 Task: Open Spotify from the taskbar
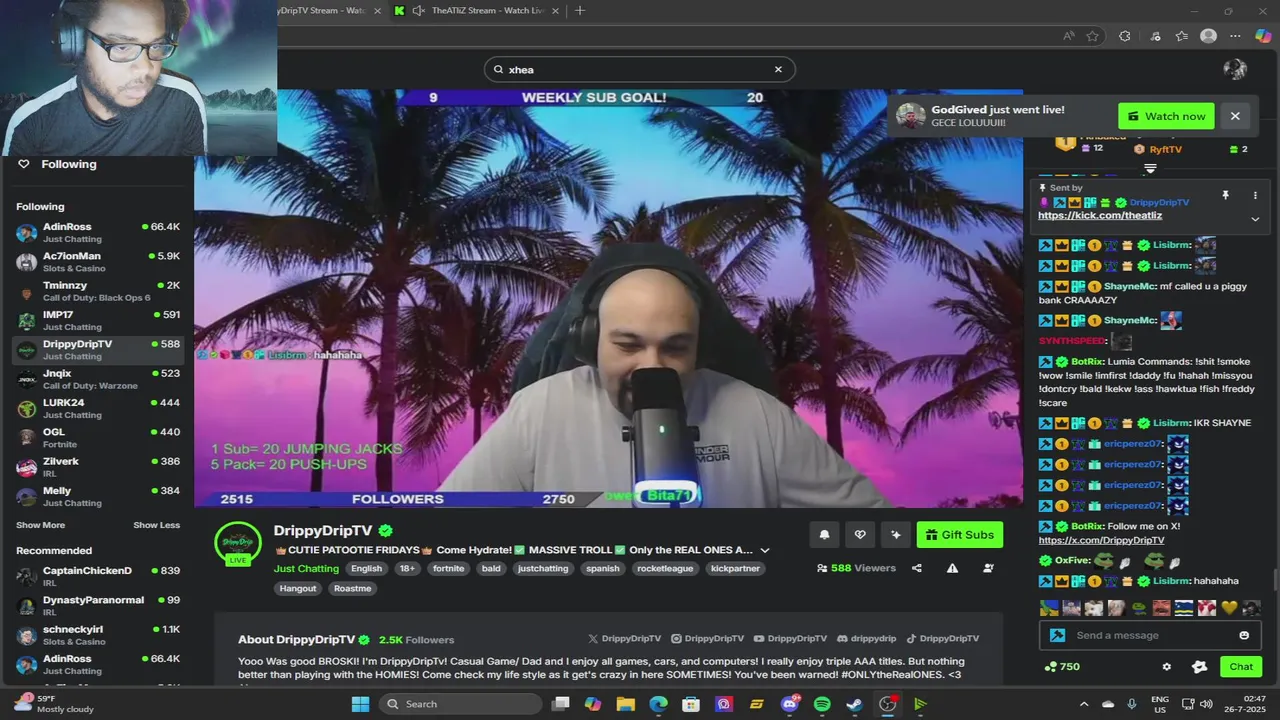822,704
